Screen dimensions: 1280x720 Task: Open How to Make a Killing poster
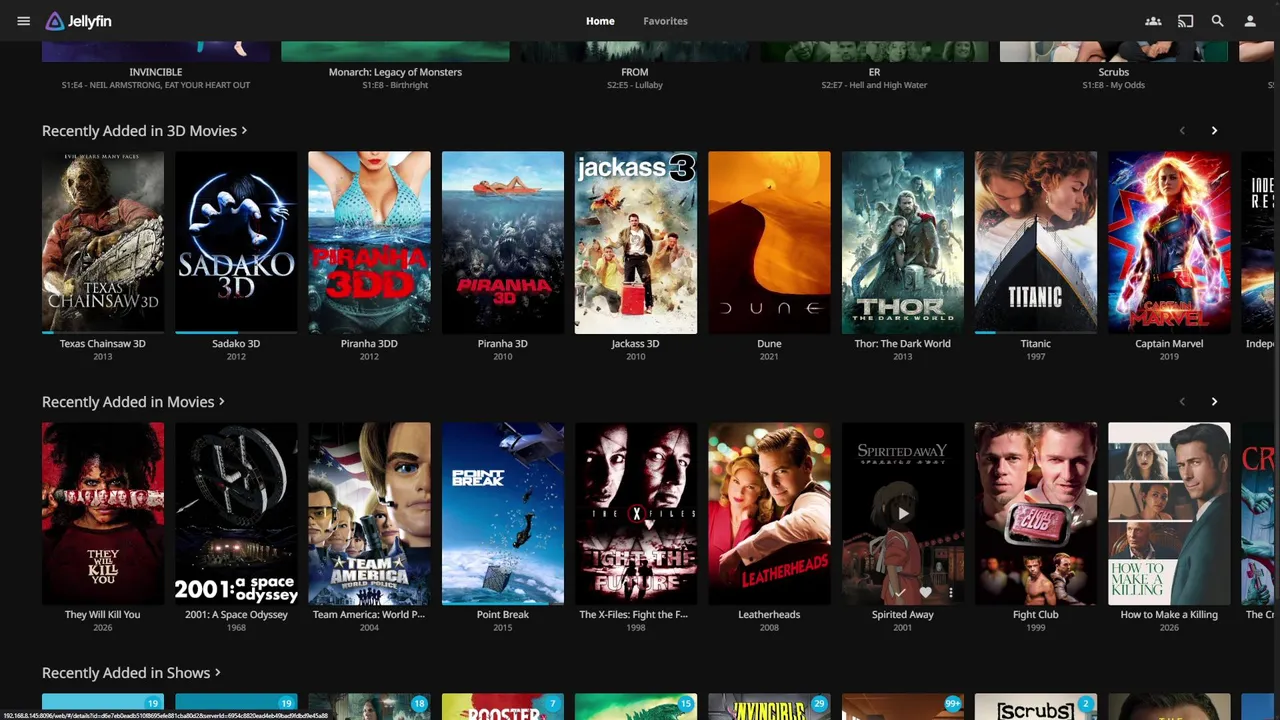point(1169,513)
